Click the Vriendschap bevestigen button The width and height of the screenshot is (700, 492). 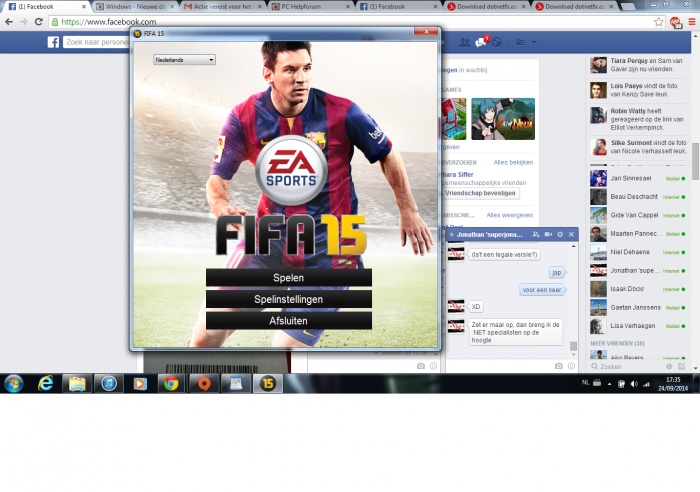coord(480,193)
